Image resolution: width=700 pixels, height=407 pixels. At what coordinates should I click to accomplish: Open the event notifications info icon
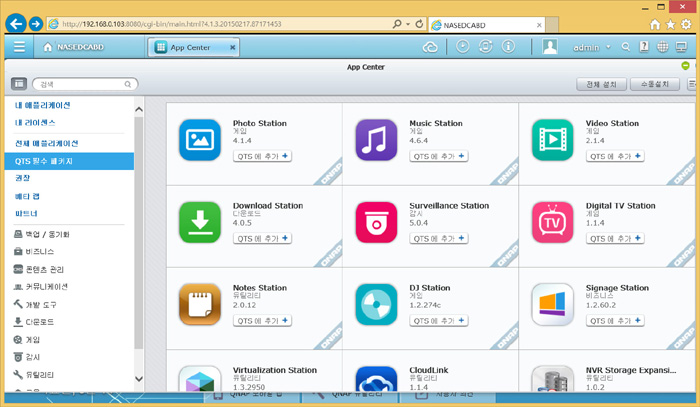click(508, 47)
